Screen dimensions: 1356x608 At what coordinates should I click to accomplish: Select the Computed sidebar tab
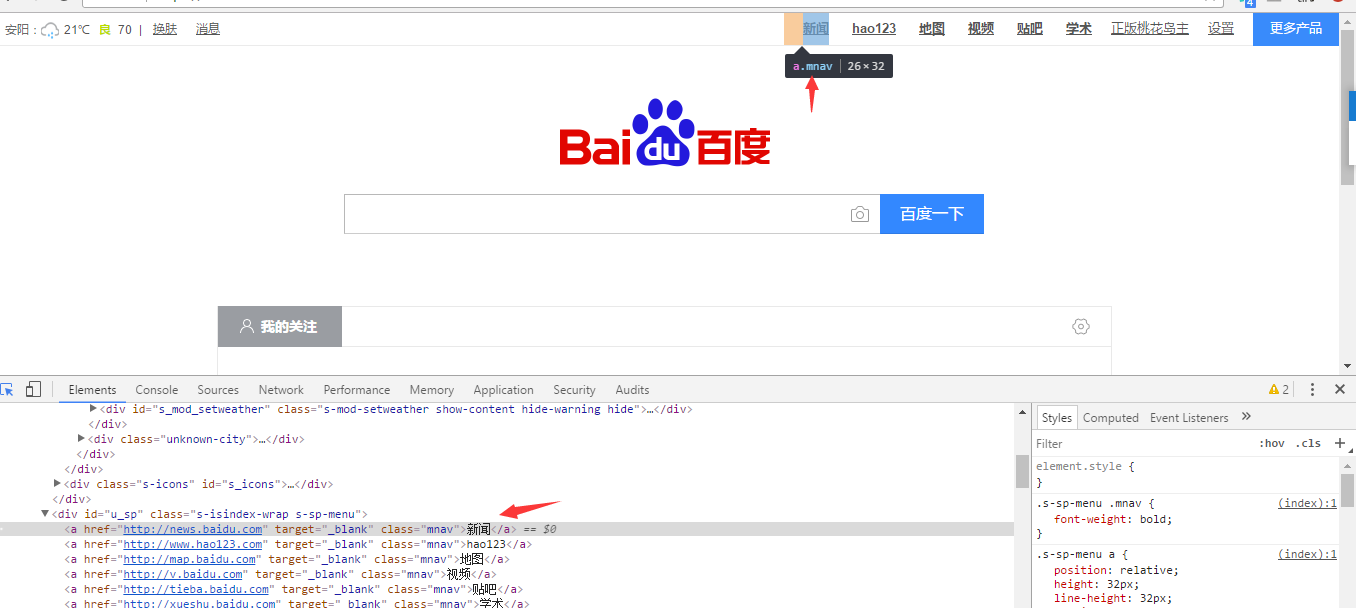pyautogui.click(x=1111, y=418)
